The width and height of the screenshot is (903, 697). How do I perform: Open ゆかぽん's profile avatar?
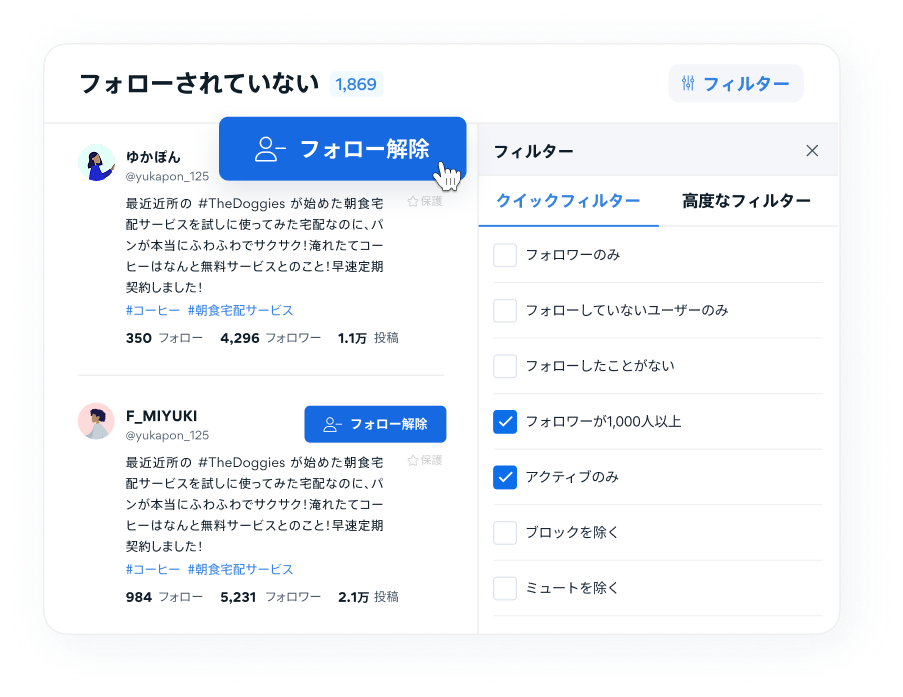pyautogui.click(x=96, y=162)
